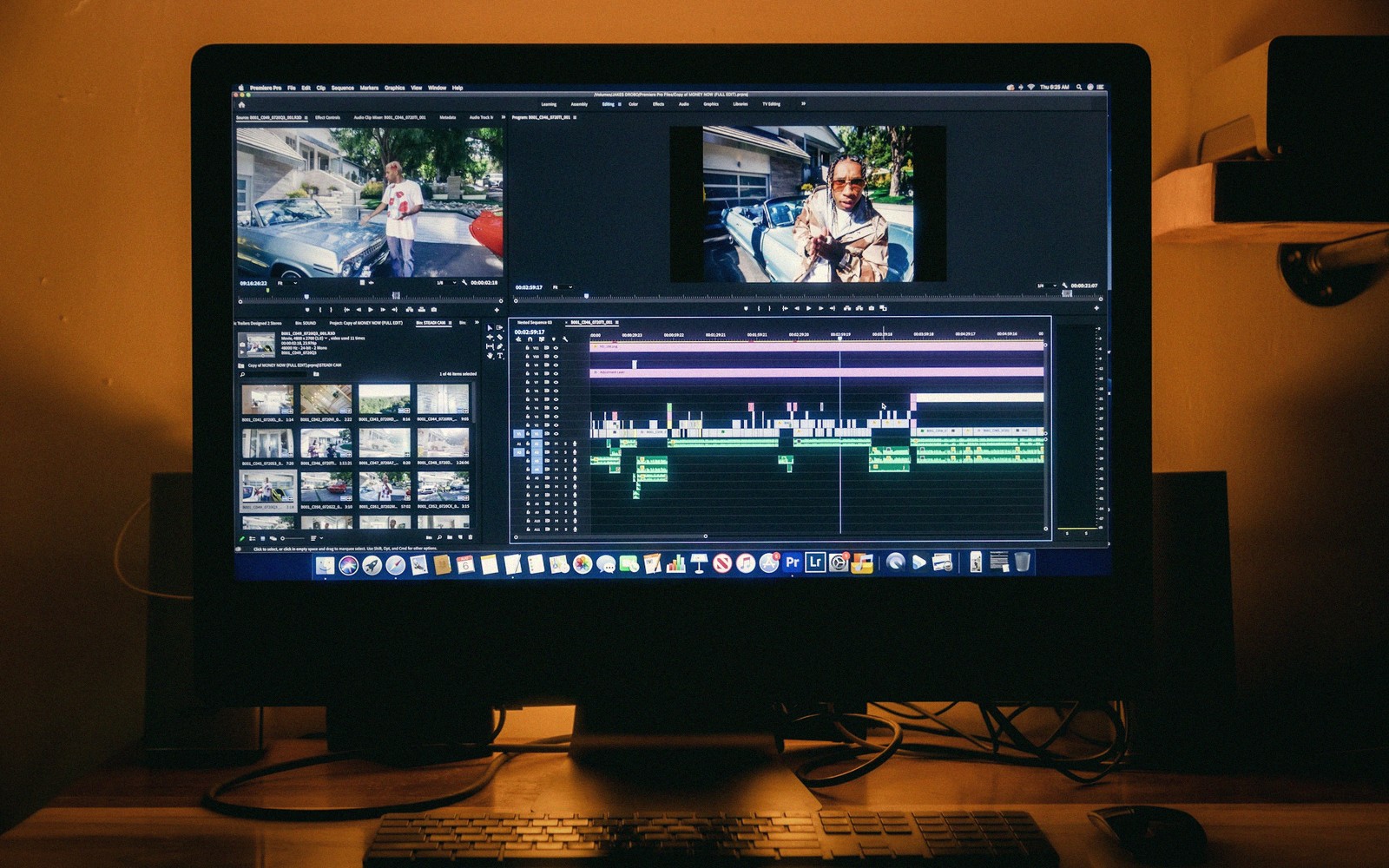Toggle Linked Selection in the timeline

[542, 339]
